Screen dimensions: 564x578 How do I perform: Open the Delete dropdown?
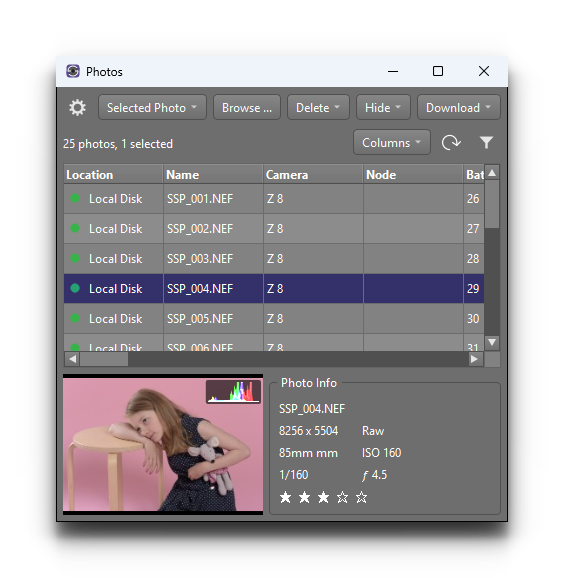(x=318, y=108)
